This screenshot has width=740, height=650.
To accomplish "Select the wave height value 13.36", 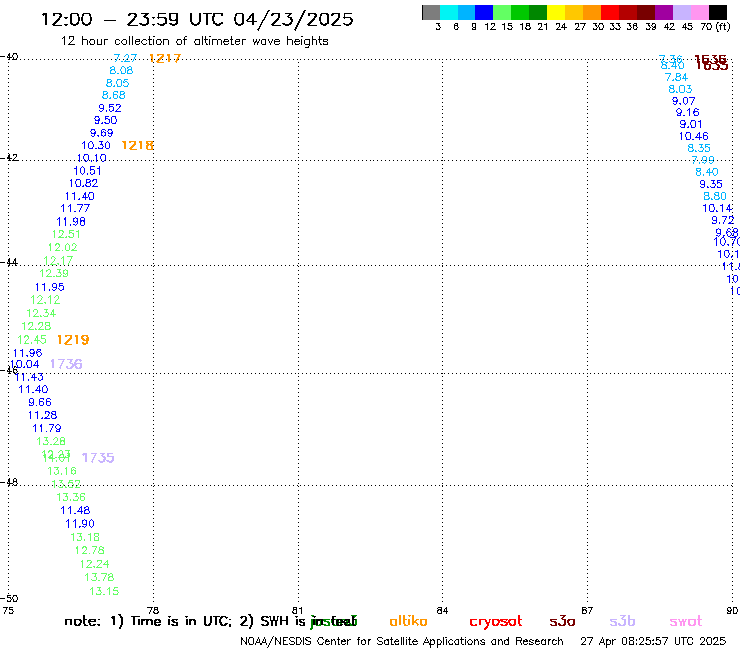I will click(x=71, y=497).
